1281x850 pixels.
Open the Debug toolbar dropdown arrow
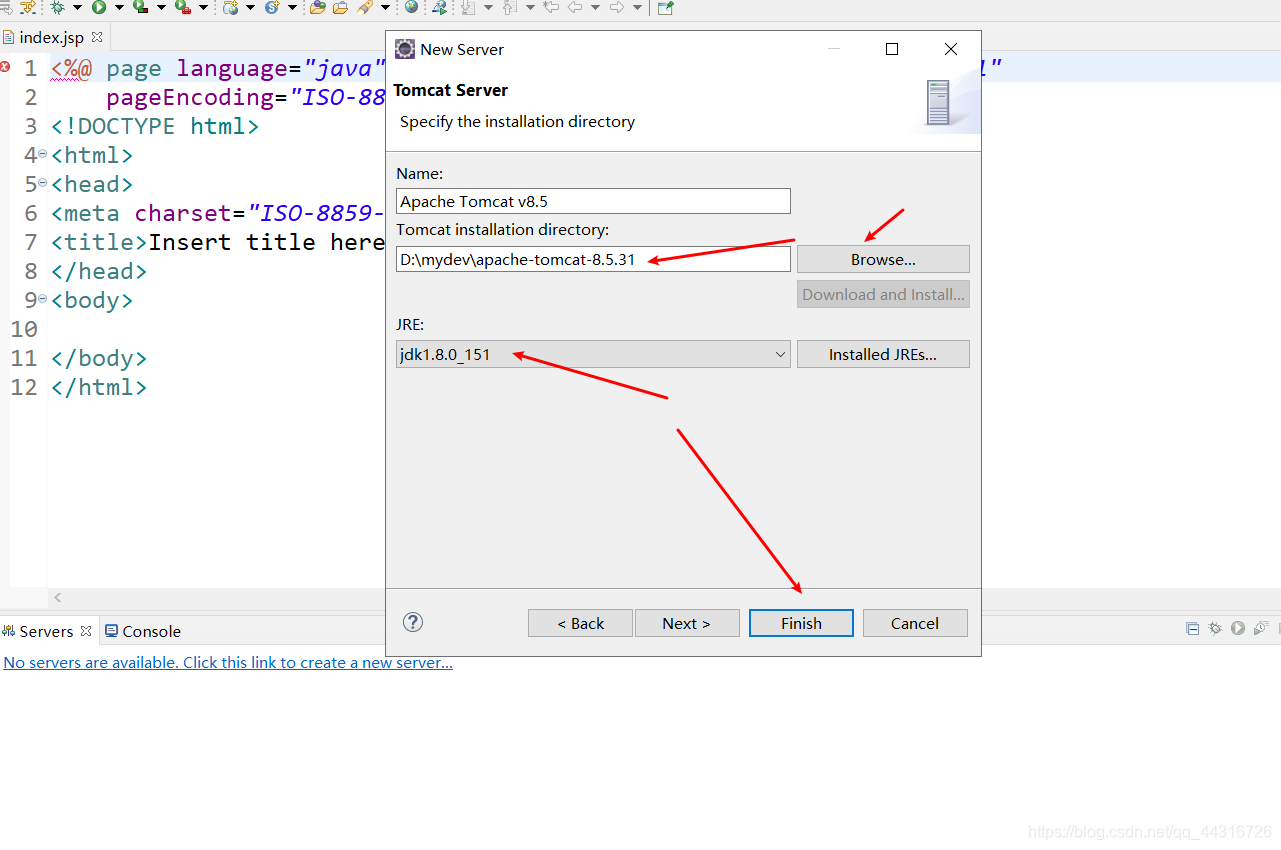coord(77,7)
